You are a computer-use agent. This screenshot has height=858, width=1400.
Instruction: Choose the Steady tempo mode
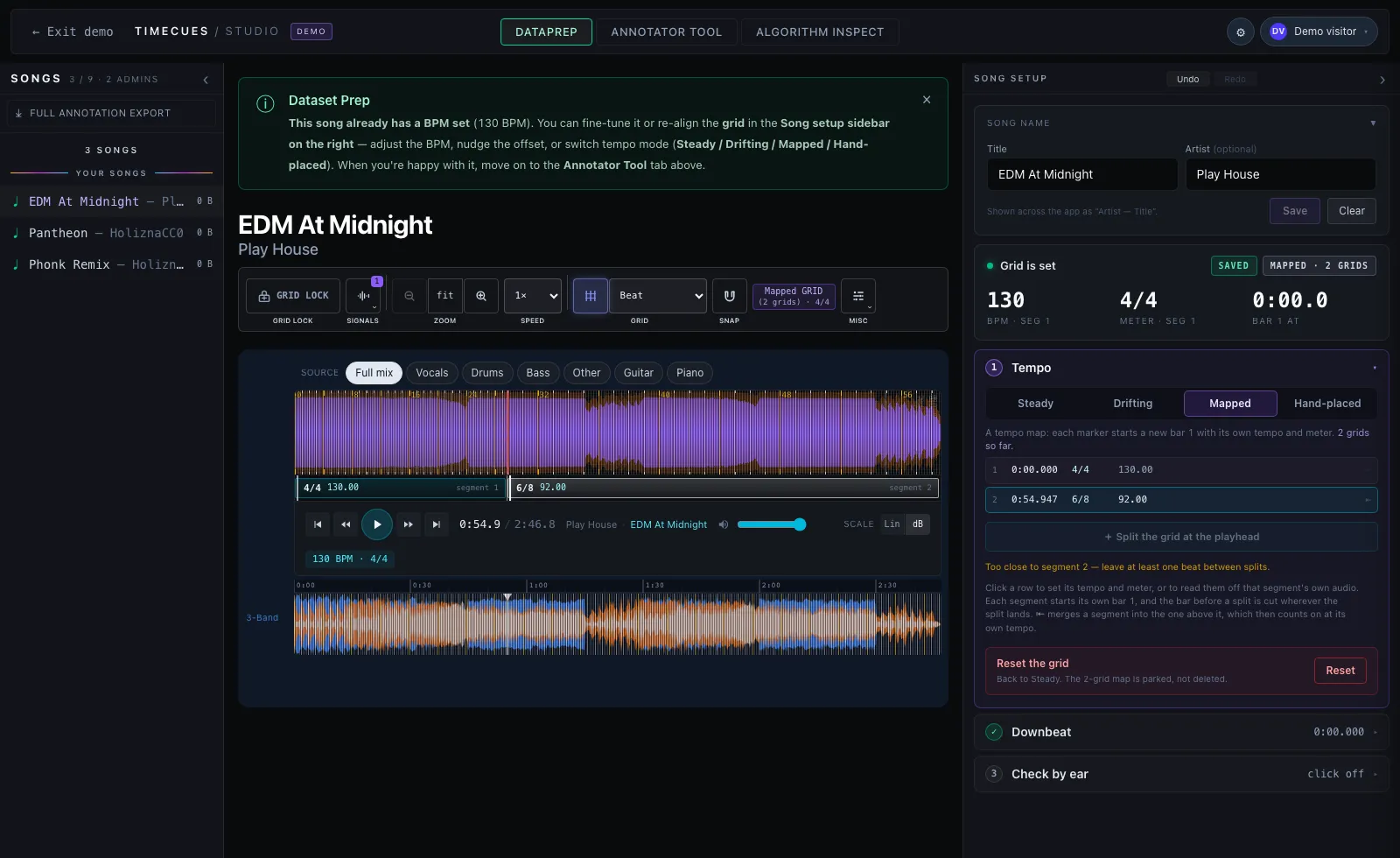pyautogui.click(x=1035, y=404)
